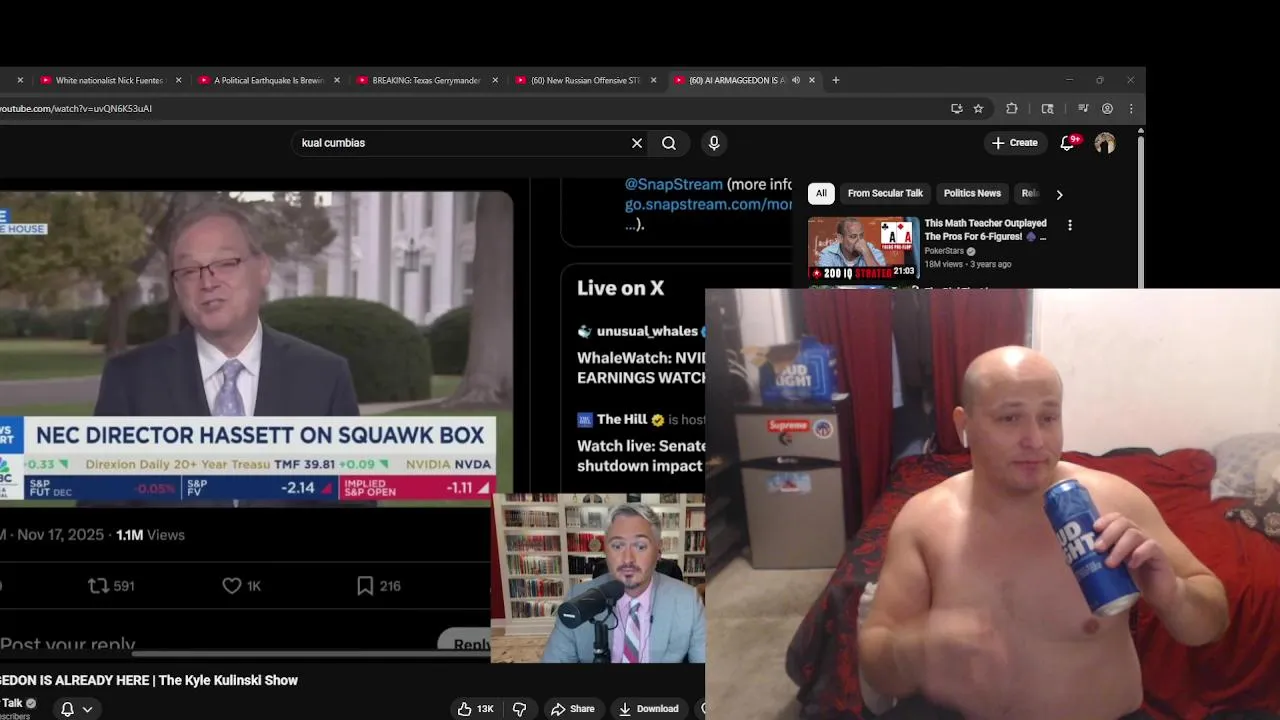Close the AI ARMAGEDDON tab
This screenshot has width=1280, height=720.
pyautogui.click(x=812, y=80)
